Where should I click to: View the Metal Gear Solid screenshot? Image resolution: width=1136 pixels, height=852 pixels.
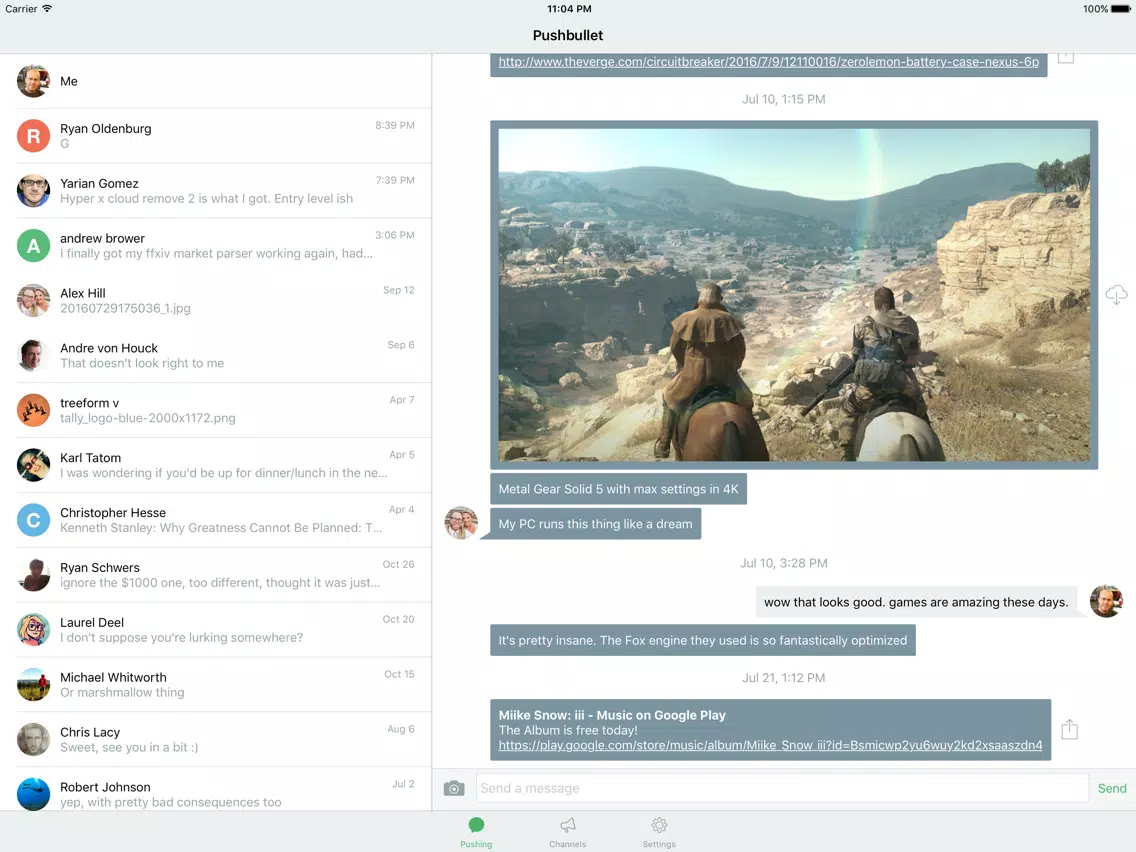(x=794, y=295)
